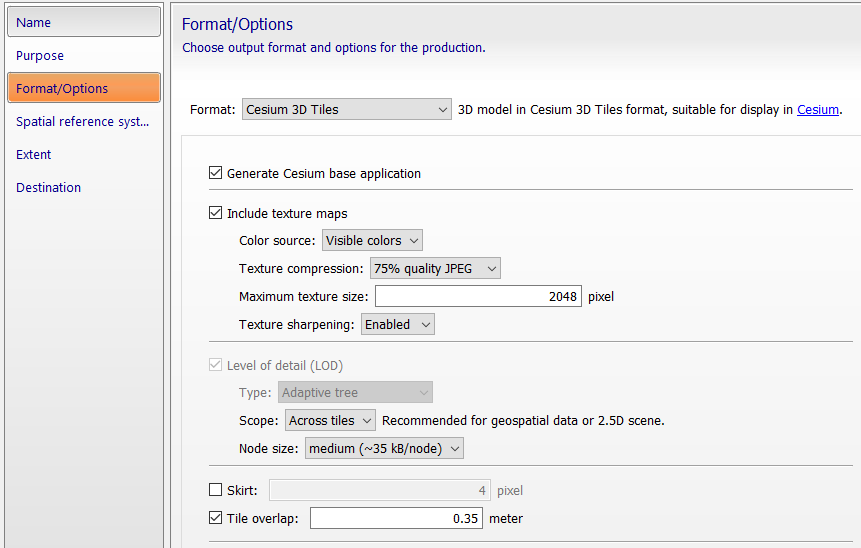Click the Tile overlap meter field
The width and height of the screenshot is (861, 548).
pyautogui.click(x=396, y=518)
